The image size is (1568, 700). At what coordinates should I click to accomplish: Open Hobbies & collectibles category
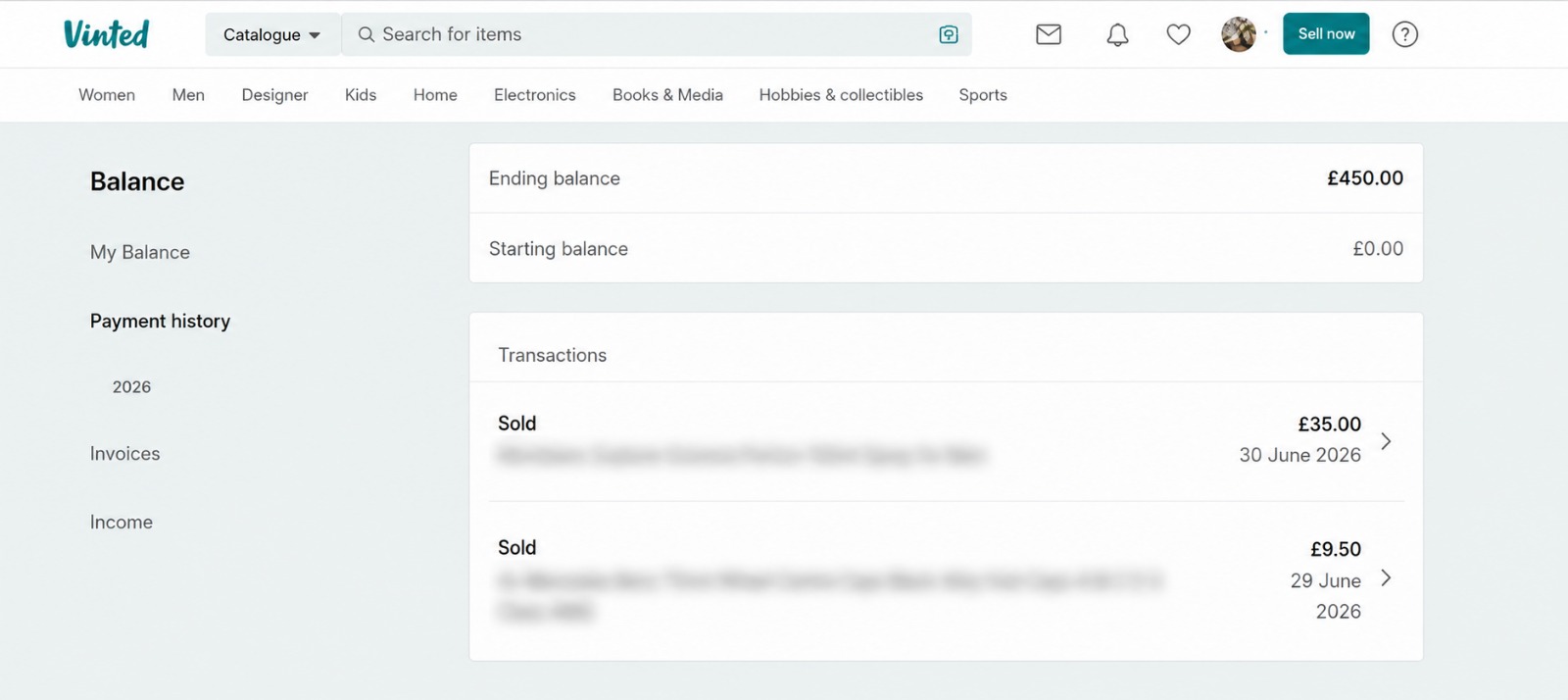tap(841, 95)
